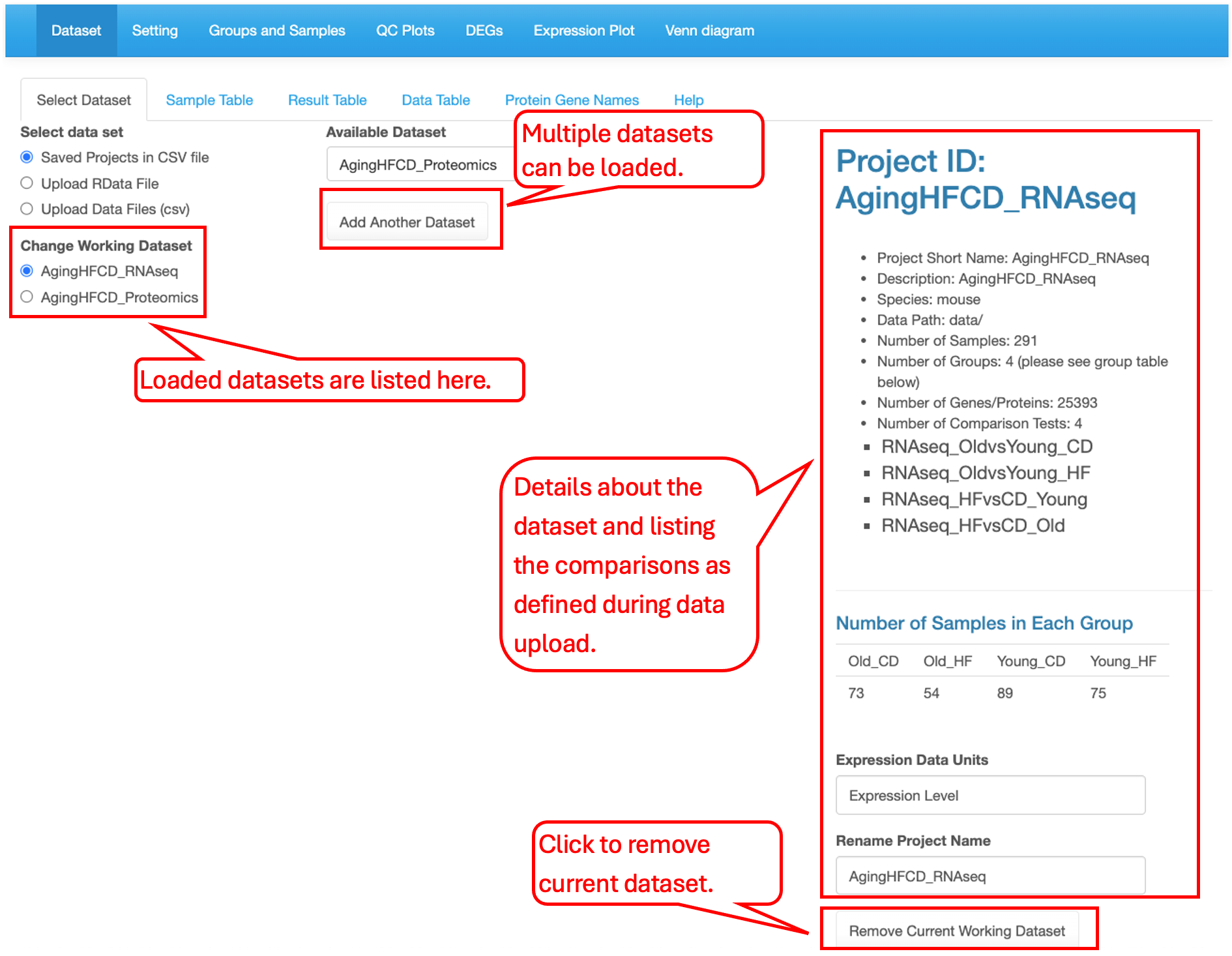
Task: Switch to Venn diagram tab
Action: coord(709,31)
